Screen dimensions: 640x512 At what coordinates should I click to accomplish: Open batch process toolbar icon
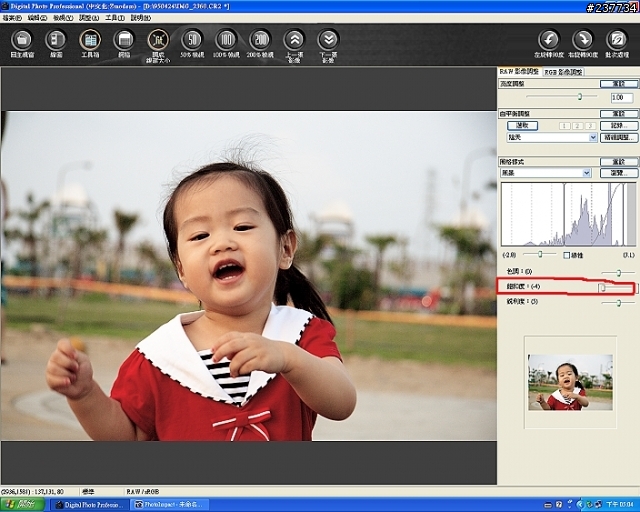point(617,40)
